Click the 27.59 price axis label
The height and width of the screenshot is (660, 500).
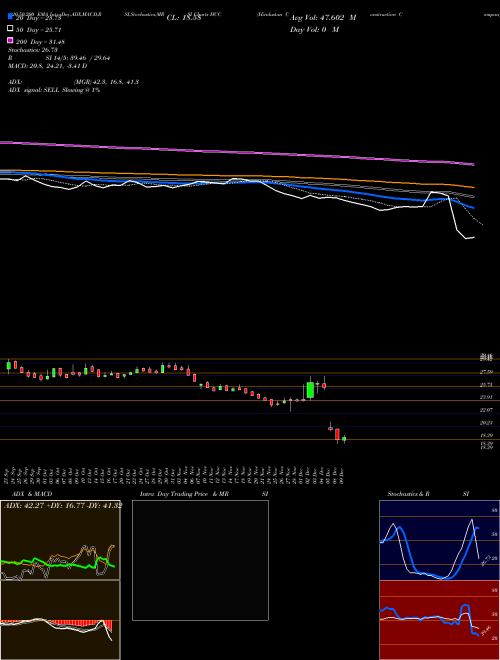(x=486, y=372)
